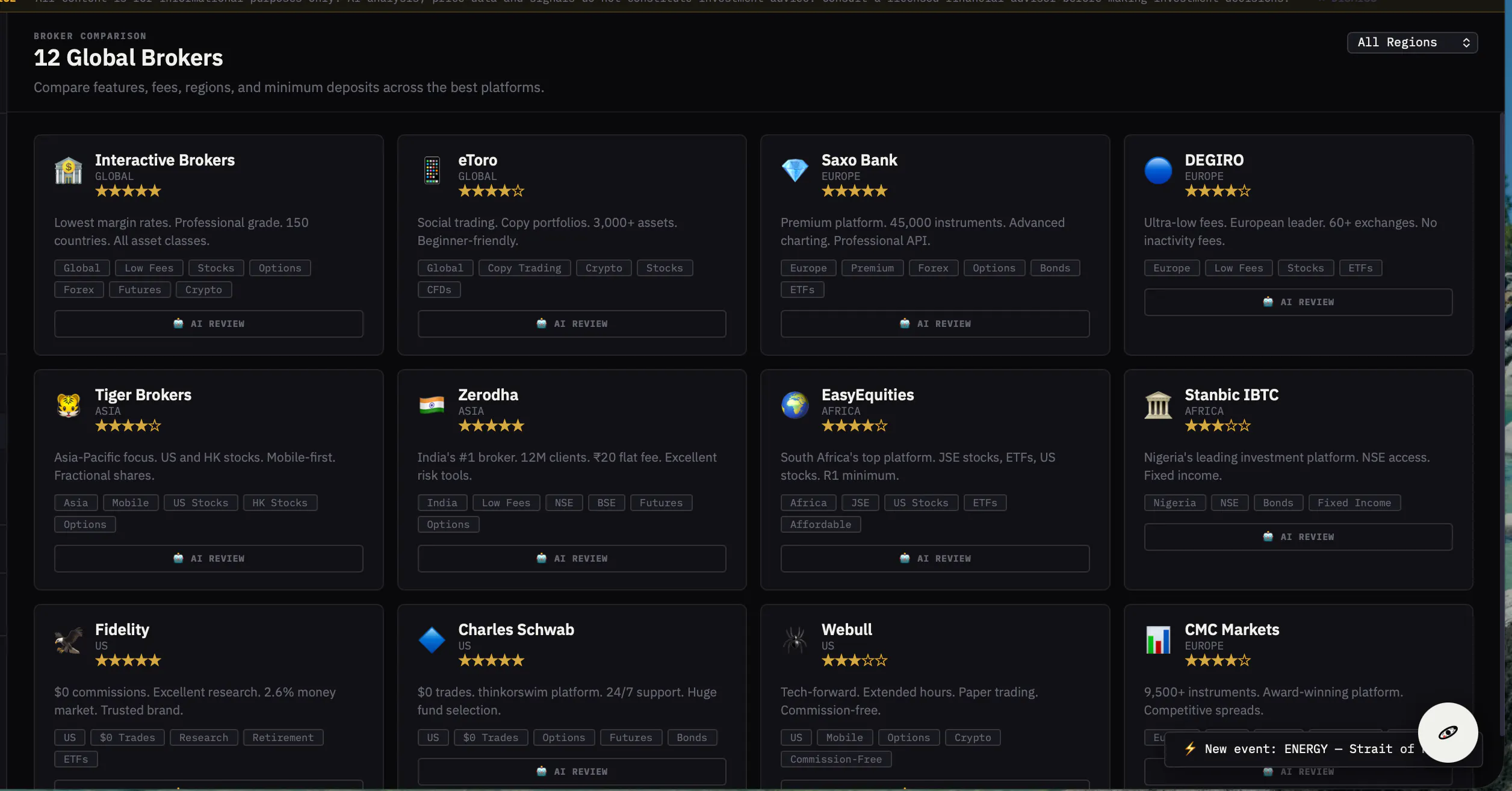This screenshot has height=791, width=1512.
Task: Click the CMC Markets card title
Action: (x=1232, y=630)
